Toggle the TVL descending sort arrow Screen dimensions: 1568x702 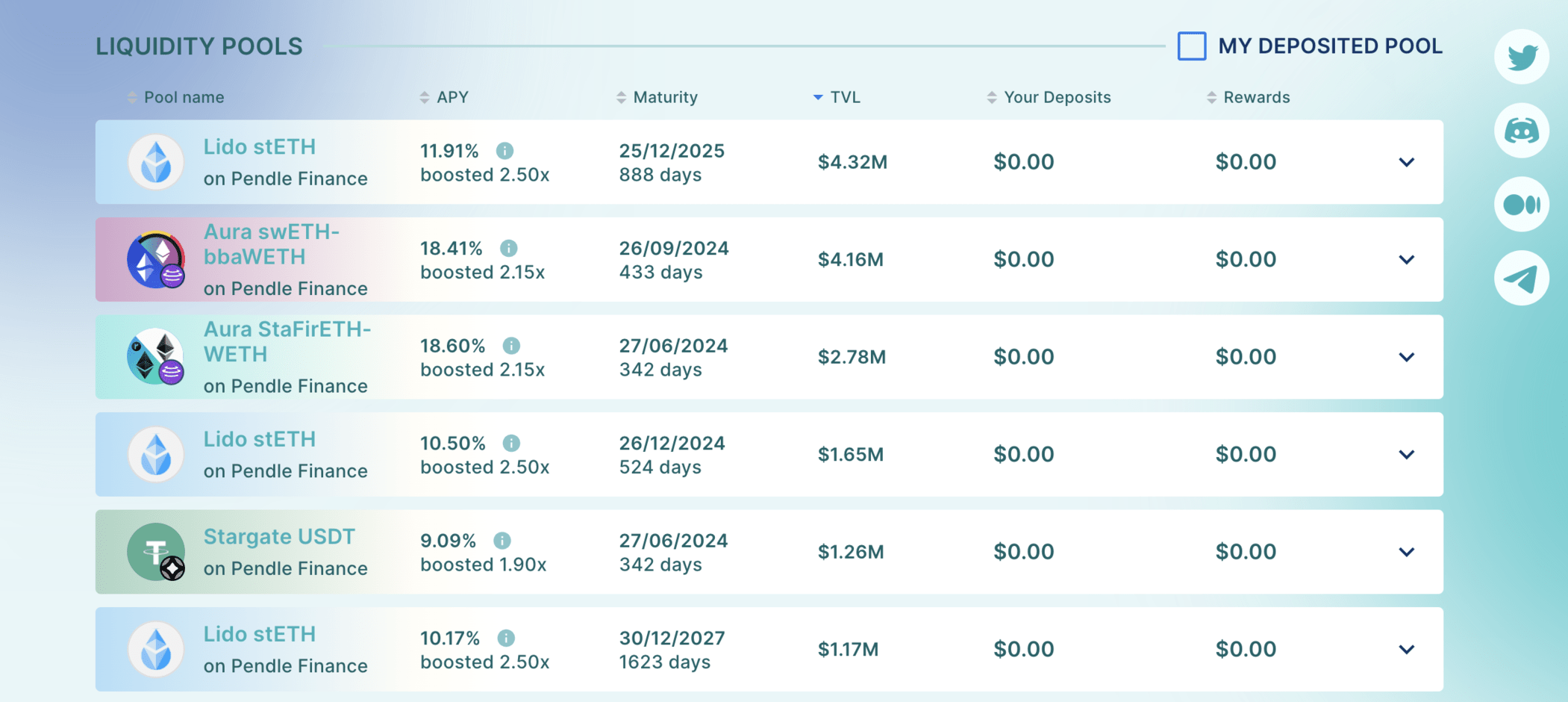coord(818,98)
